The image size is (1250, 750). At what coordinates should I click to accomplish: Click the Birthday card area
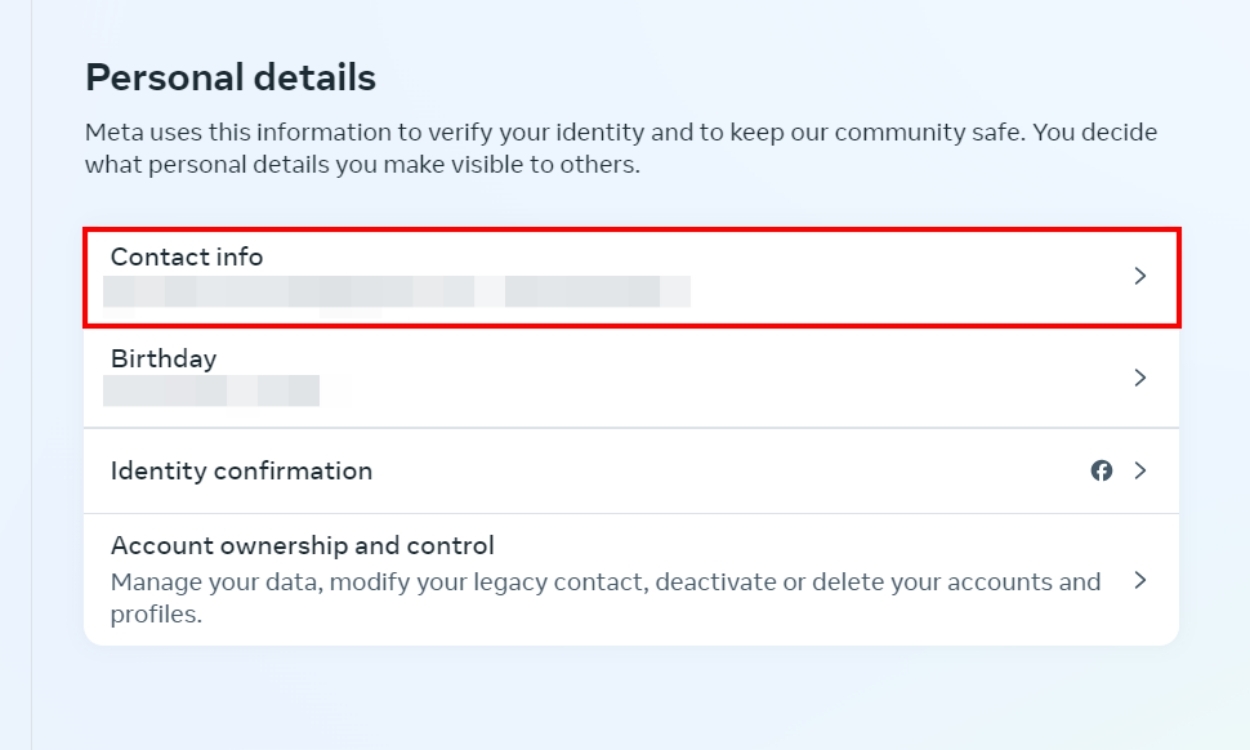coord(628,377)
